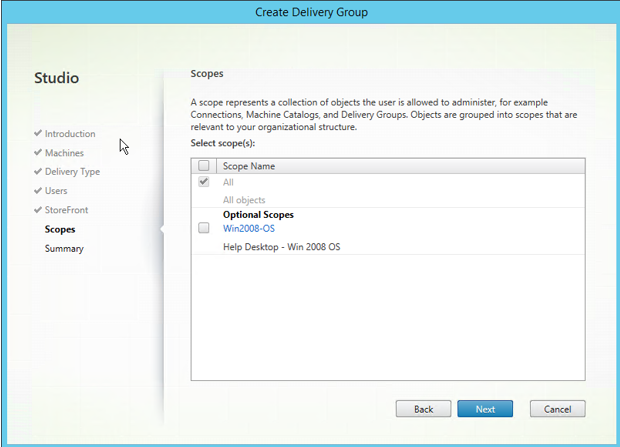This screenshot has height=447, width=620.
Task: Open the Summary step in sidebar
Action: pyautogui.click(x=64, y=248)
